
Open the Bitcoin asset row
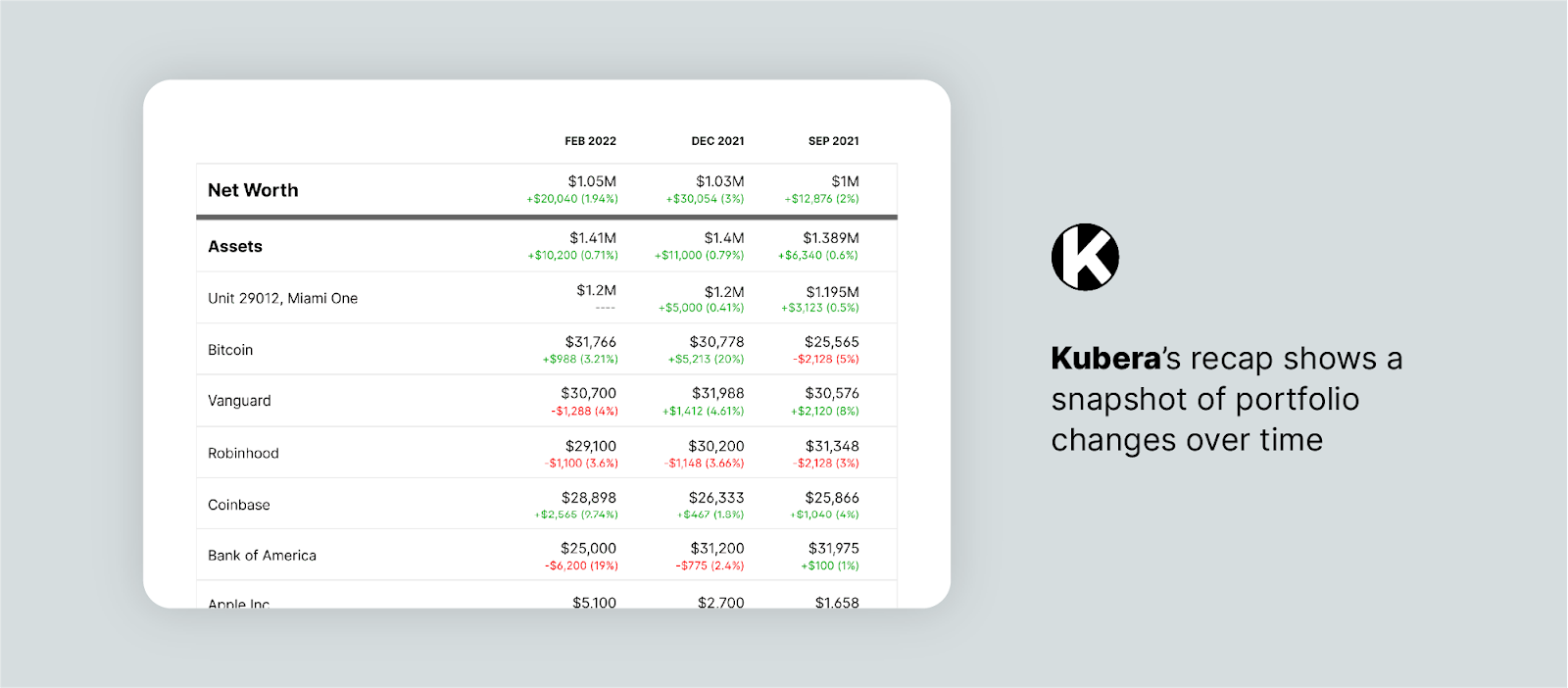pyautogui.click(x=230, y=350)
